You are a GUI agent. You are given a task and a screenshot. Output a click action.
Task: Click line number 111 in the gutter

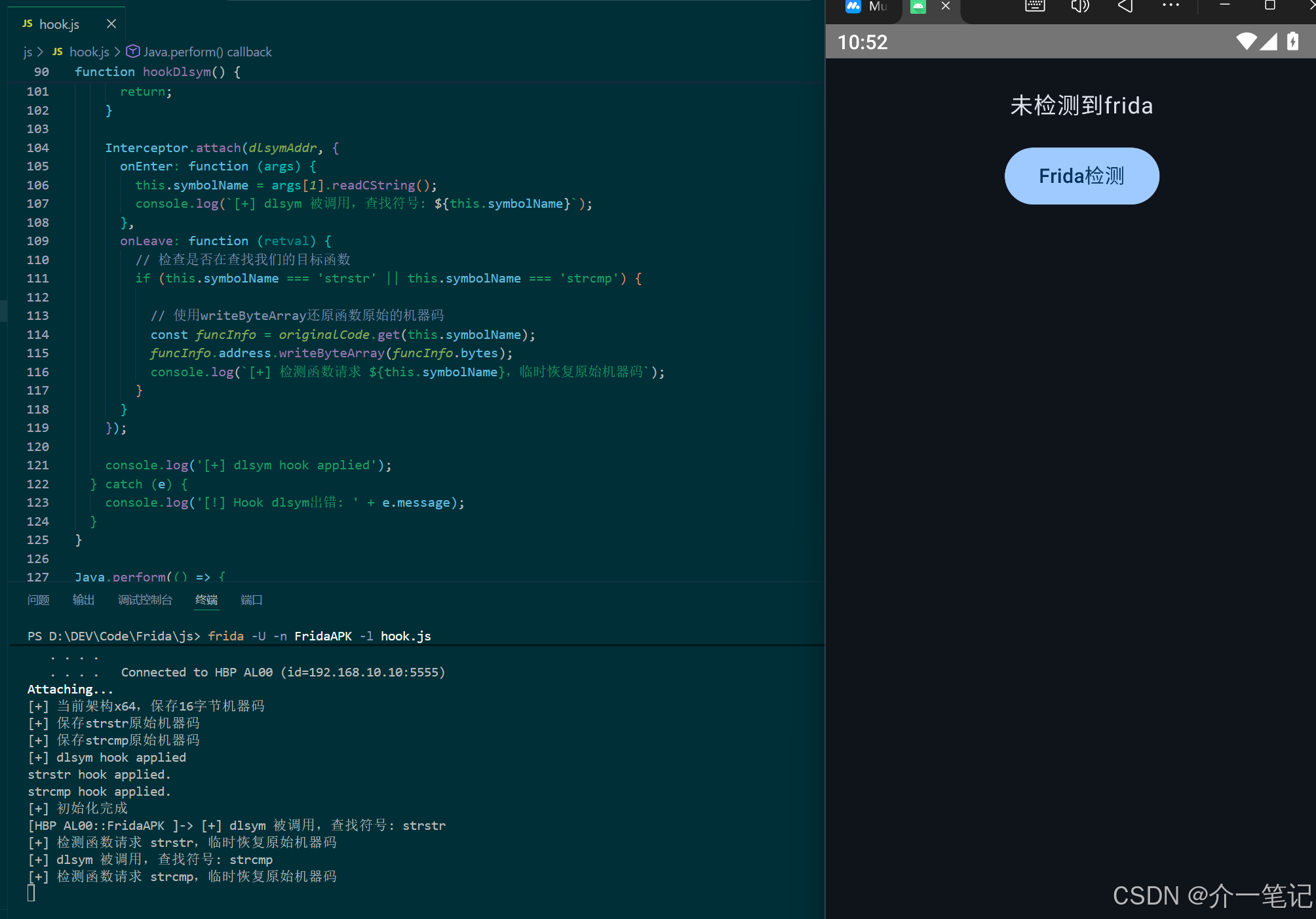(38, 279)
